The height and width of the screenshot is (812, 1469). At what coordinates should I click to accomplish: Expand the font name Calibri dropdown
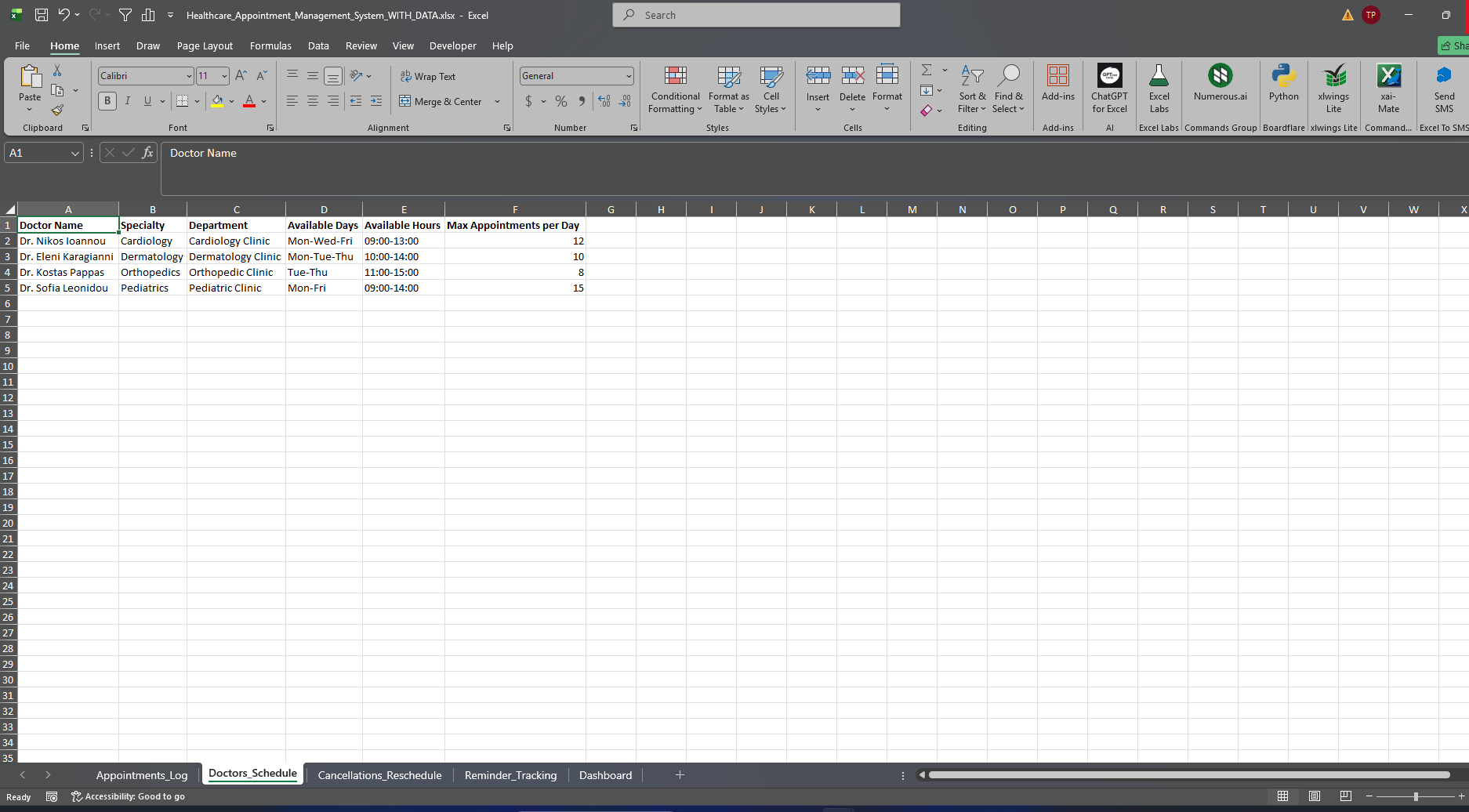click(189, 76)
